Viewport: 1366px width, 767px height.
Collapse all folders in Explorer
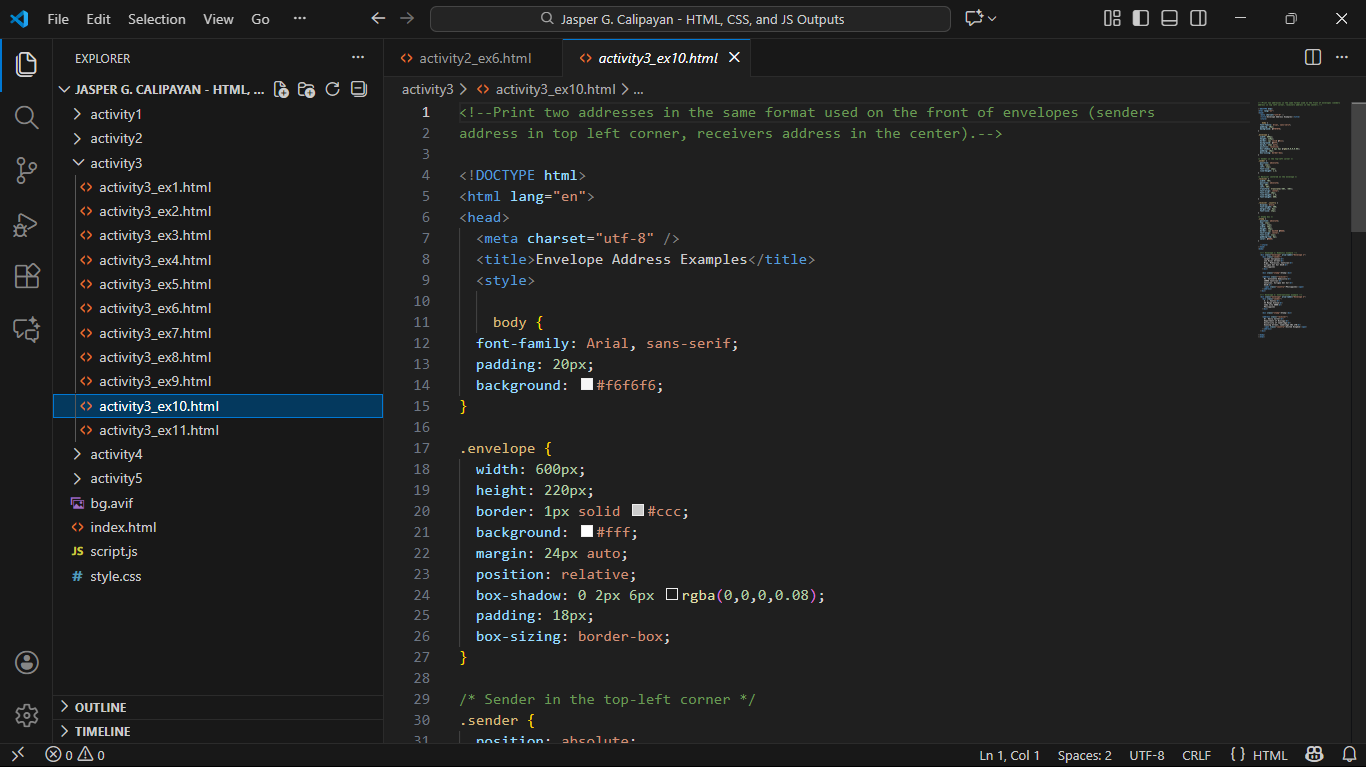tap(359, 89)
